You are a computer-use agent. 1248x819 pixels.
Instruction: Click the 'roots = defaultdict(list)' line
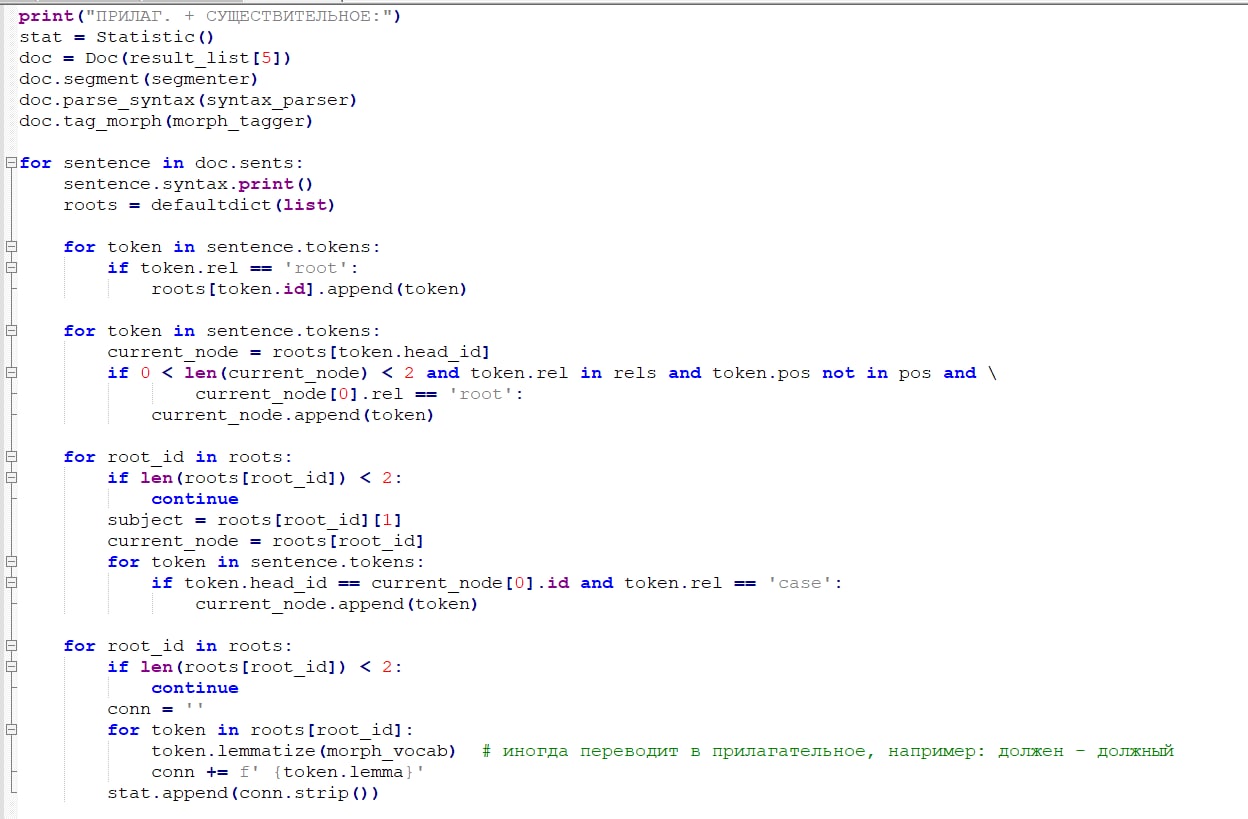click(199, 205)
